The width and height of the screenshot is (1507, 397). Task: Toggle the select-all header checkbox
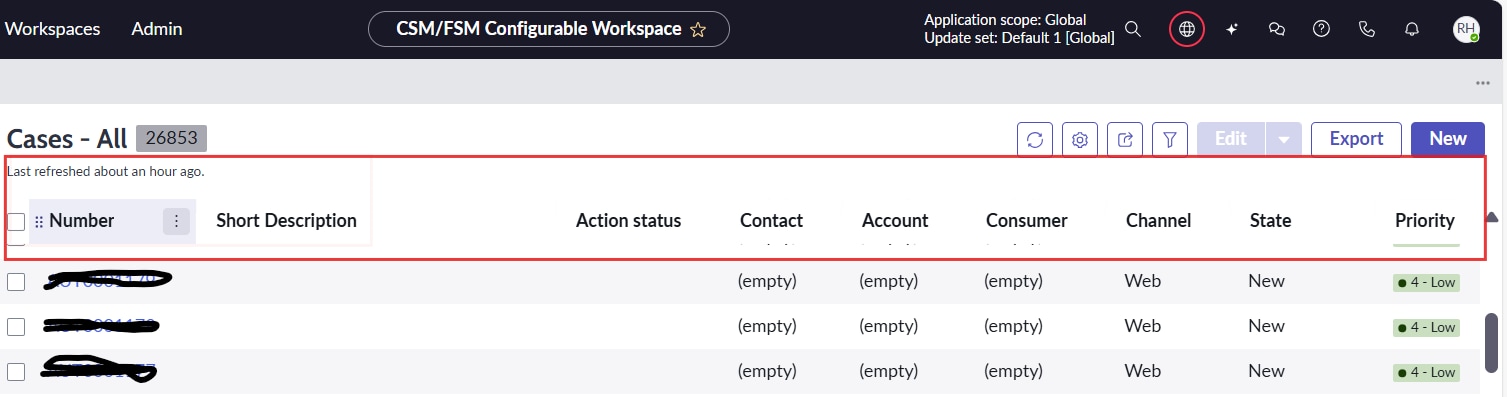(16, 221)
